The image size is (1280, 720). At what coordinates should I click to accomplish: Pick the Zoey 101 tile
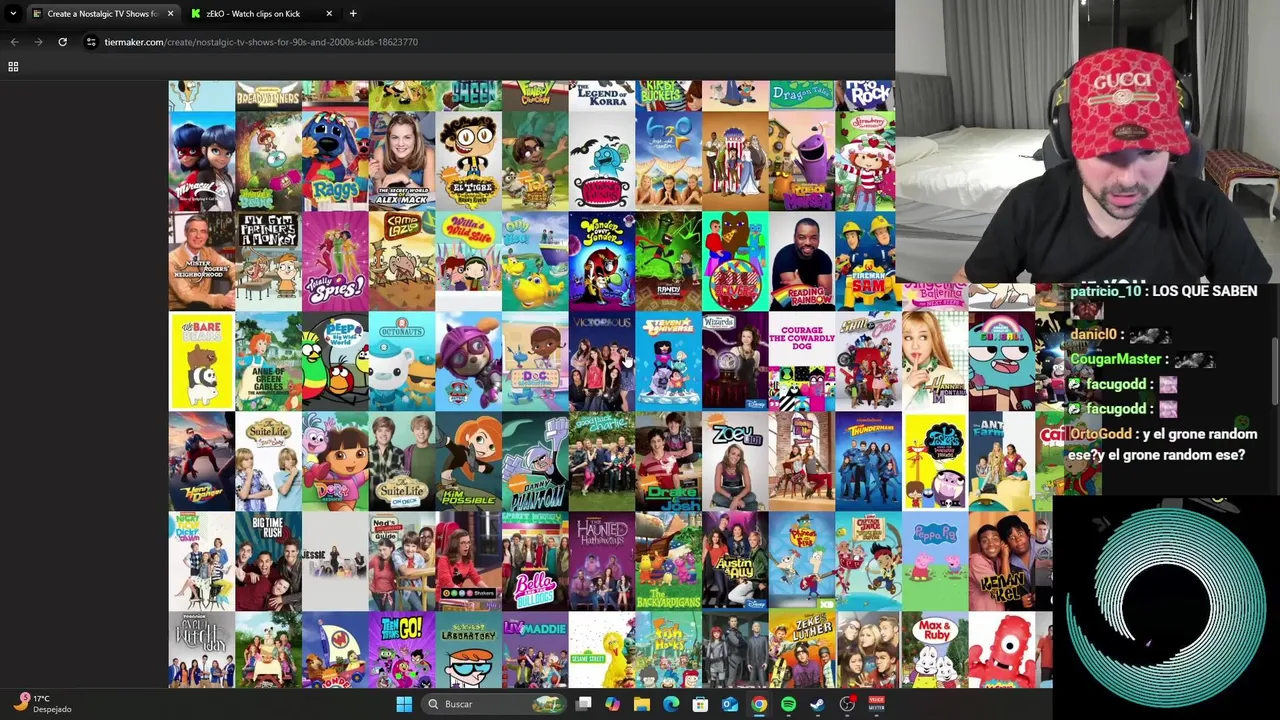tap(735, 461)
